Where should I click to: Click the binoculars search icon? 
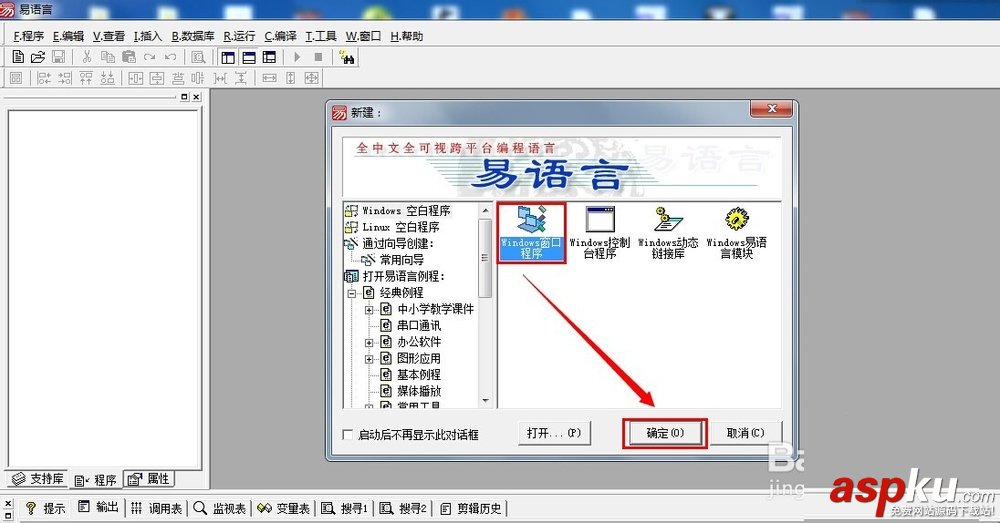(347, 57)
